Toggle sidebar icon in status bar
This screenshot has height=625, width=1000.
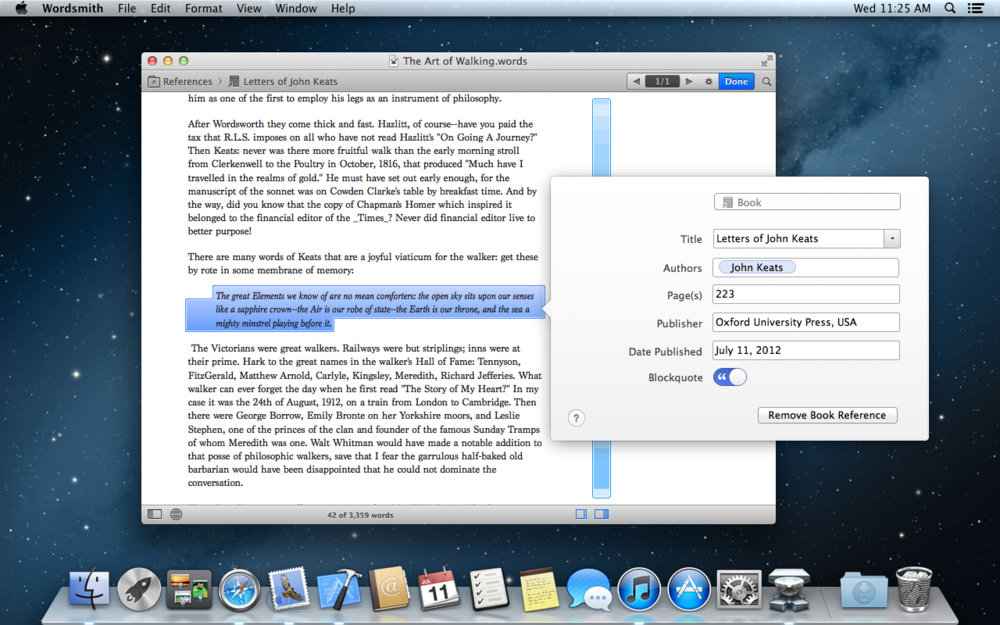point(154,514)
